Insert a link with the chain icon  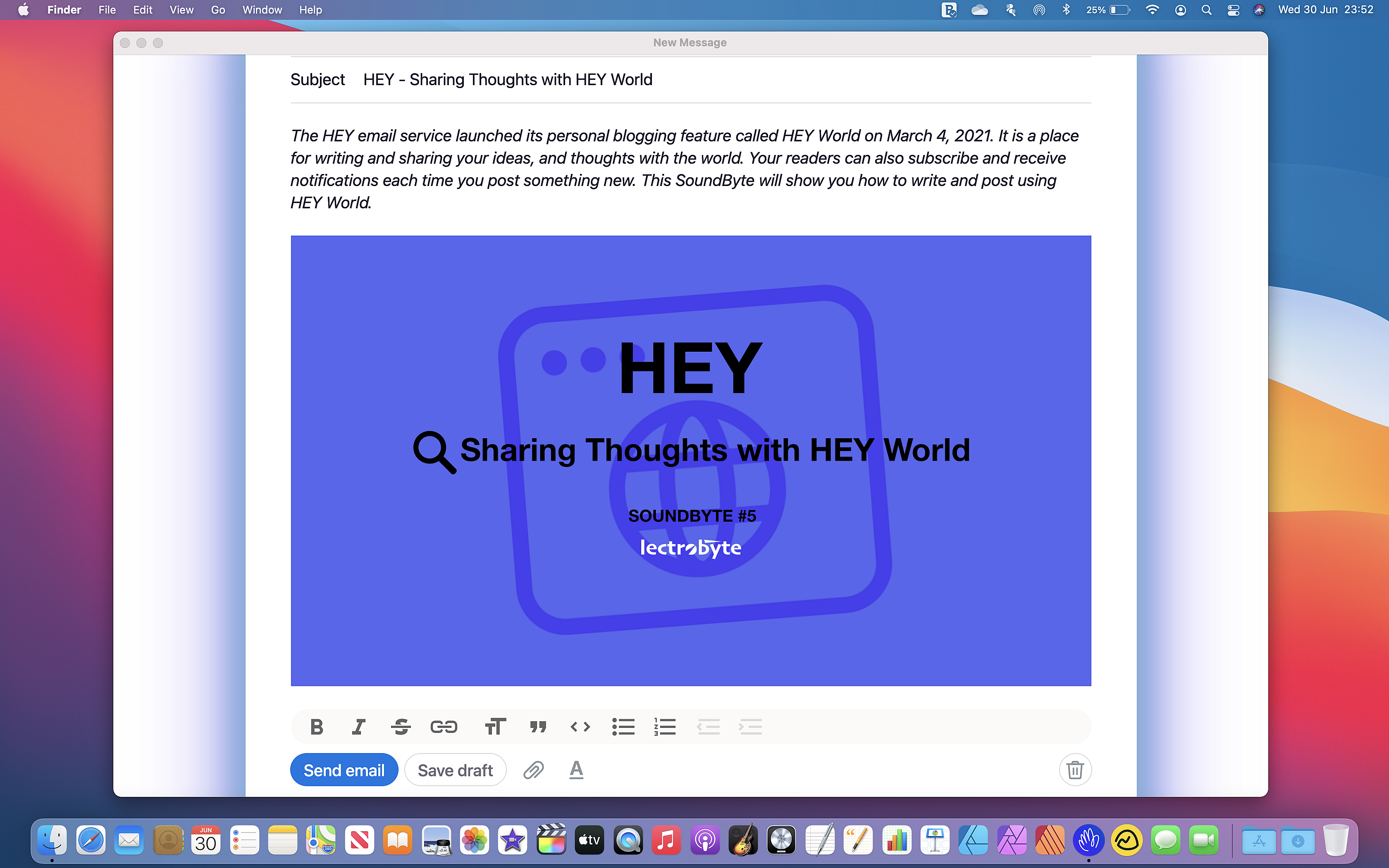444,727
